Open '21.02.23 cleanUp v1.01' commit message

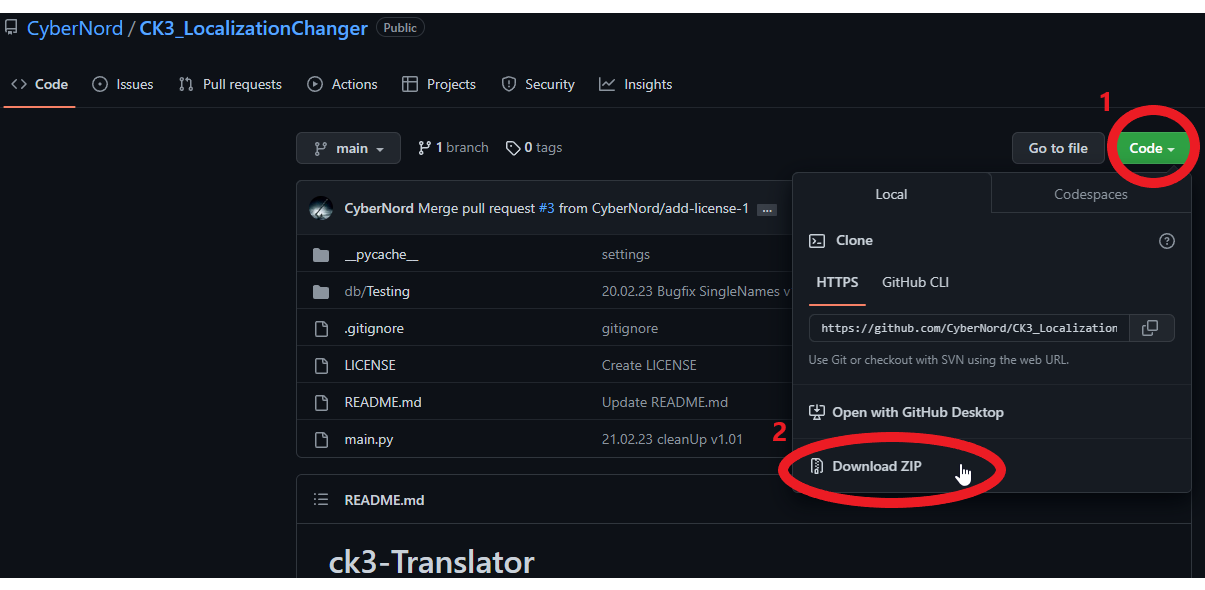pyautogui.click(x=672, y=438)
